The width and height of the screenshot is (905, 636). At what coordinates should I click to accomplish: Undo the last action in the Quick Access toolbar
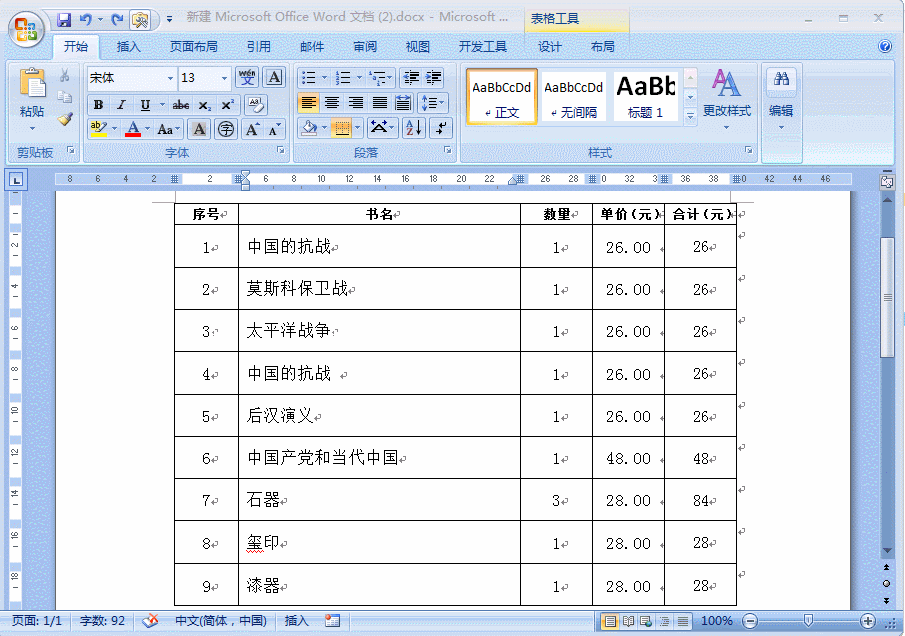click(x=86, y=20)
